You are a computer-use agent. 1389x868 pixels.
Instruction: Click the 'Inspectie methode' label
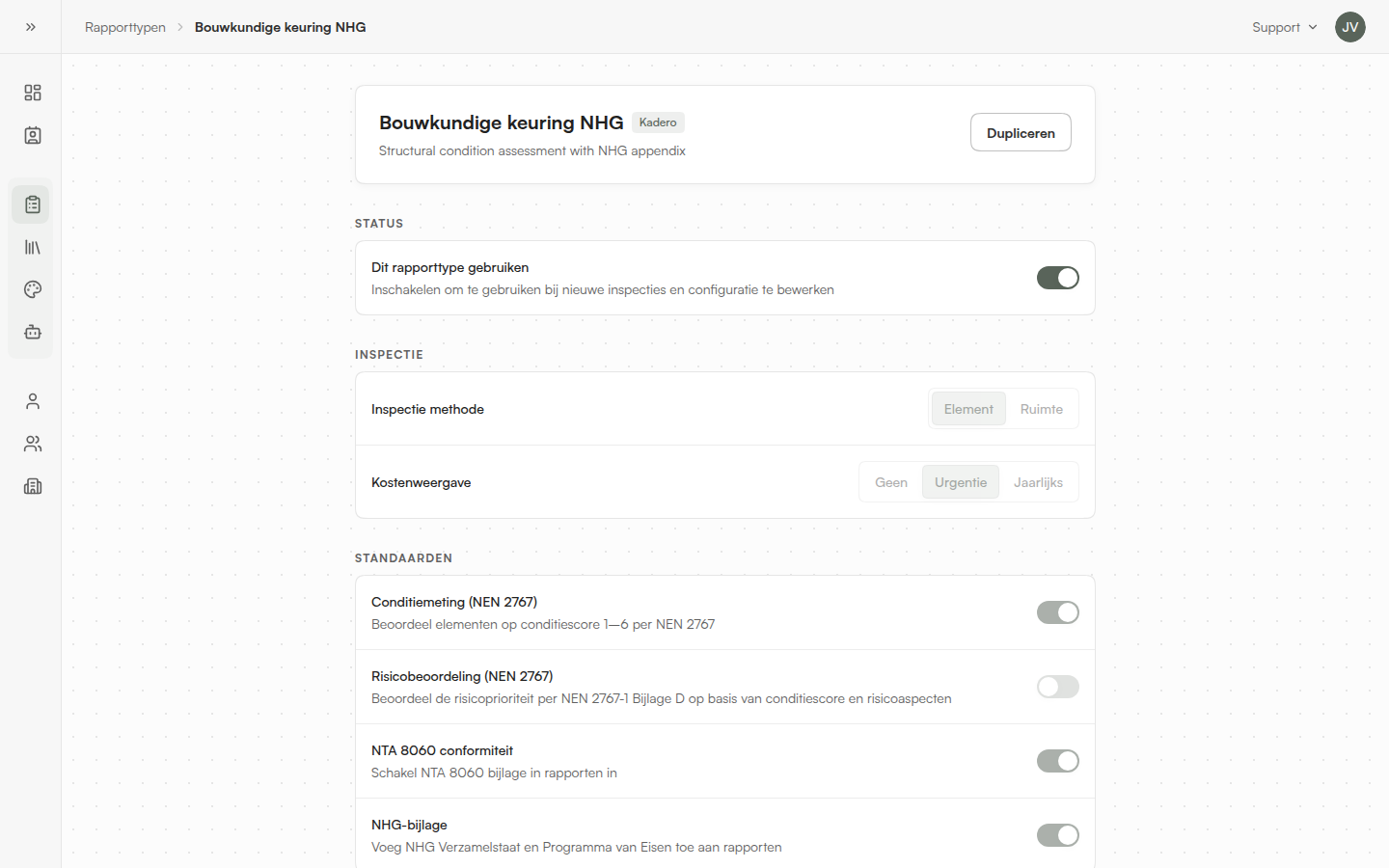point(427,409)
